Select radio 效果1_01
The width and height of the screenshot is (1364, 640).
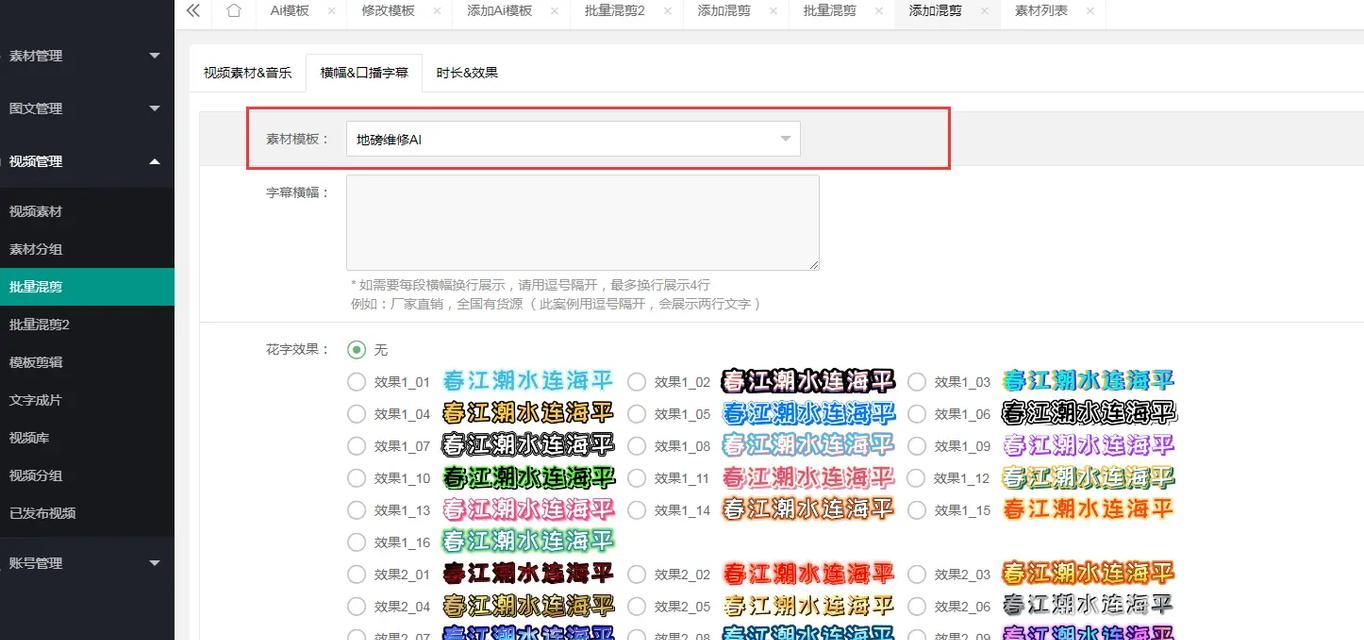356,382
